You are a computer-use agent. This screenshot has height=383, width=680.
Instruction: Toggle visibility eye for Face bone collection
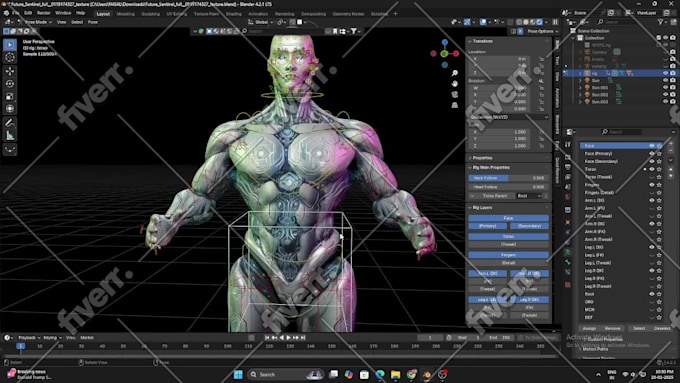click(651, 146)
